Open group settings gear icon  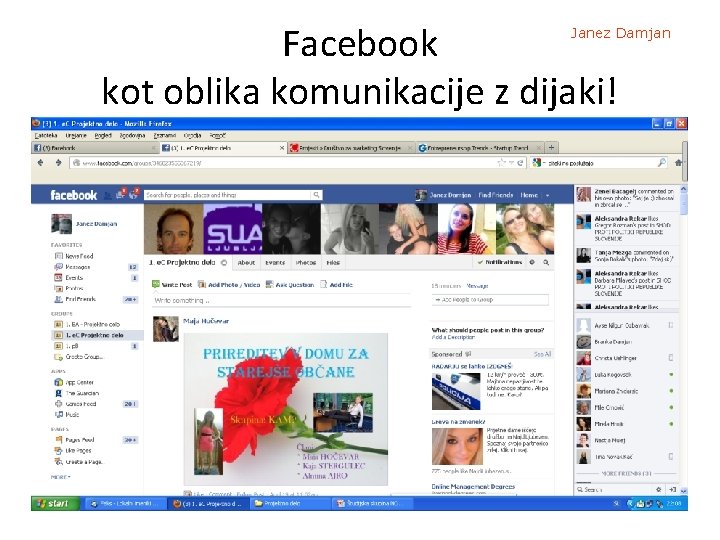point(532,262)
